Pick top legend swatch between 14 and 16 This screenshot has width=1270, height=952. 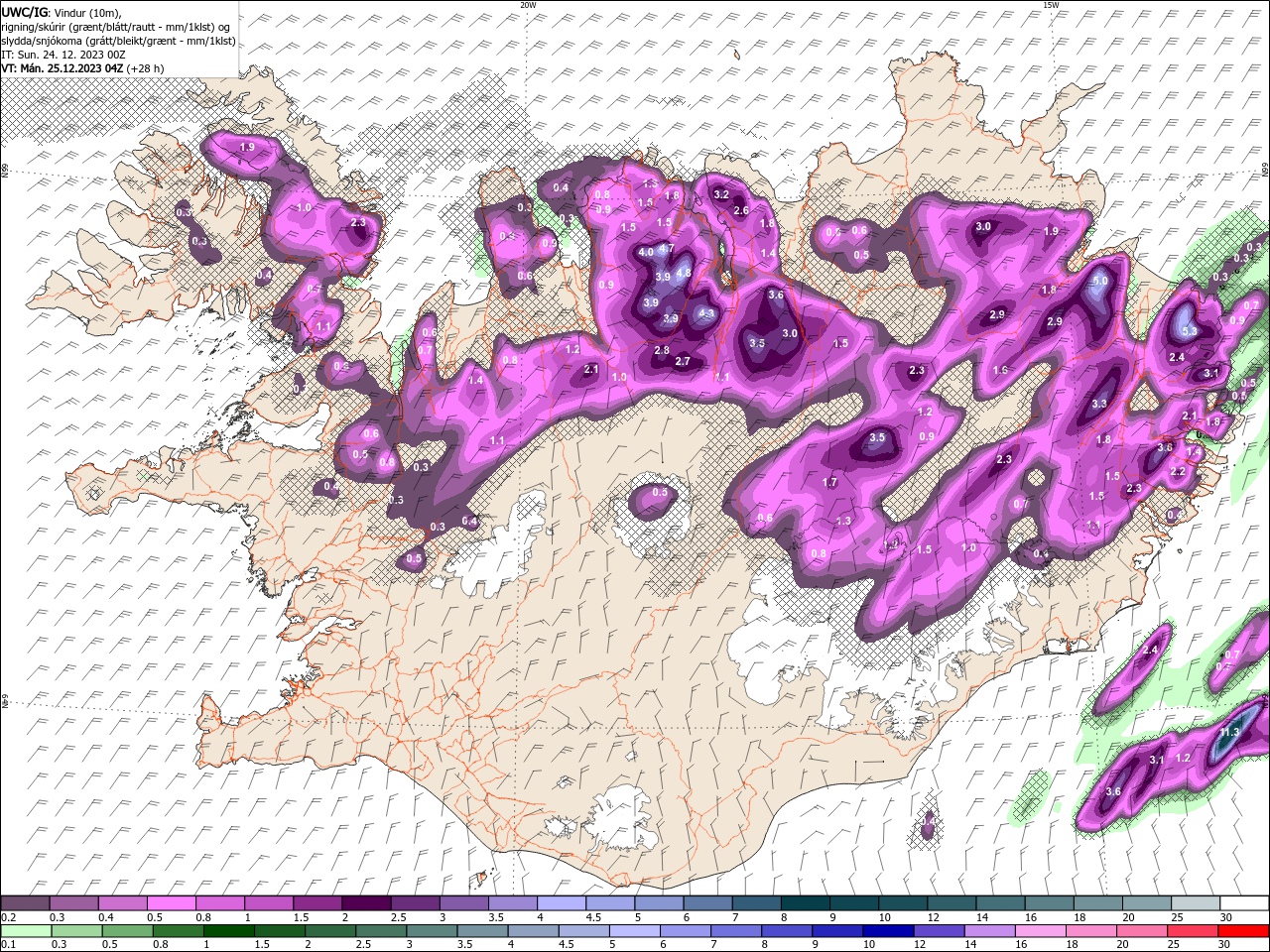click(1000, 903)
